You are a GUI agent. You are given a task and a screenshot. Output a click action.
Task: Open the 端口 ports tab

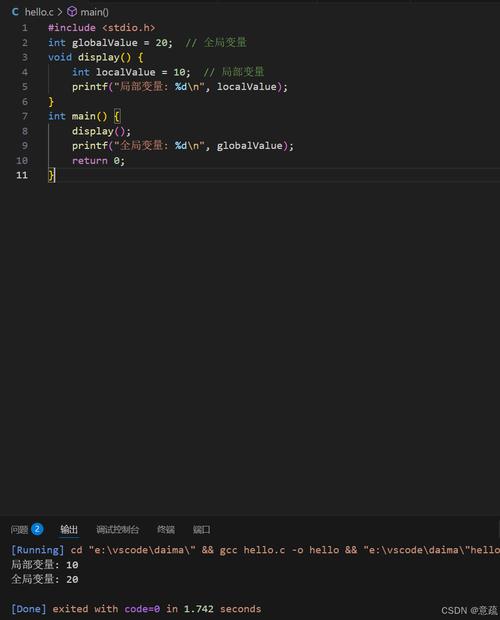click(202, 529)
